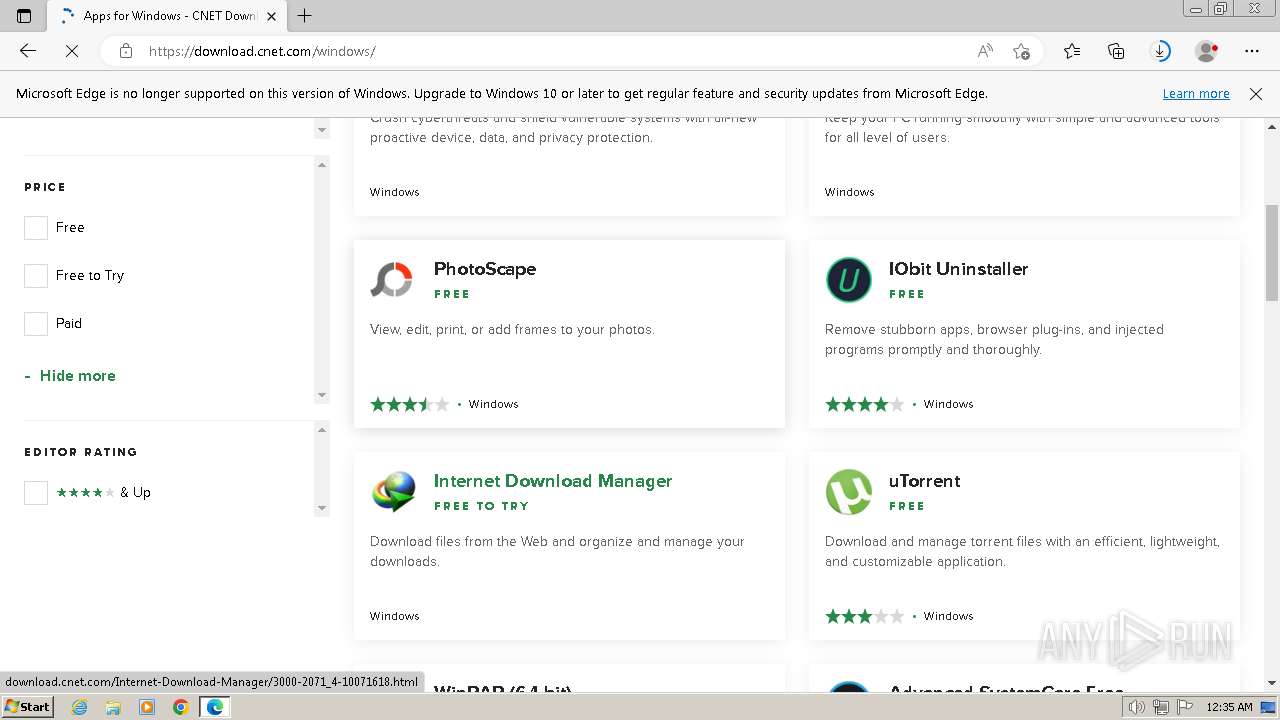Click the IObit Uninstaller star rating
This screenshot has width=1280, height=720.
[865, 404]
